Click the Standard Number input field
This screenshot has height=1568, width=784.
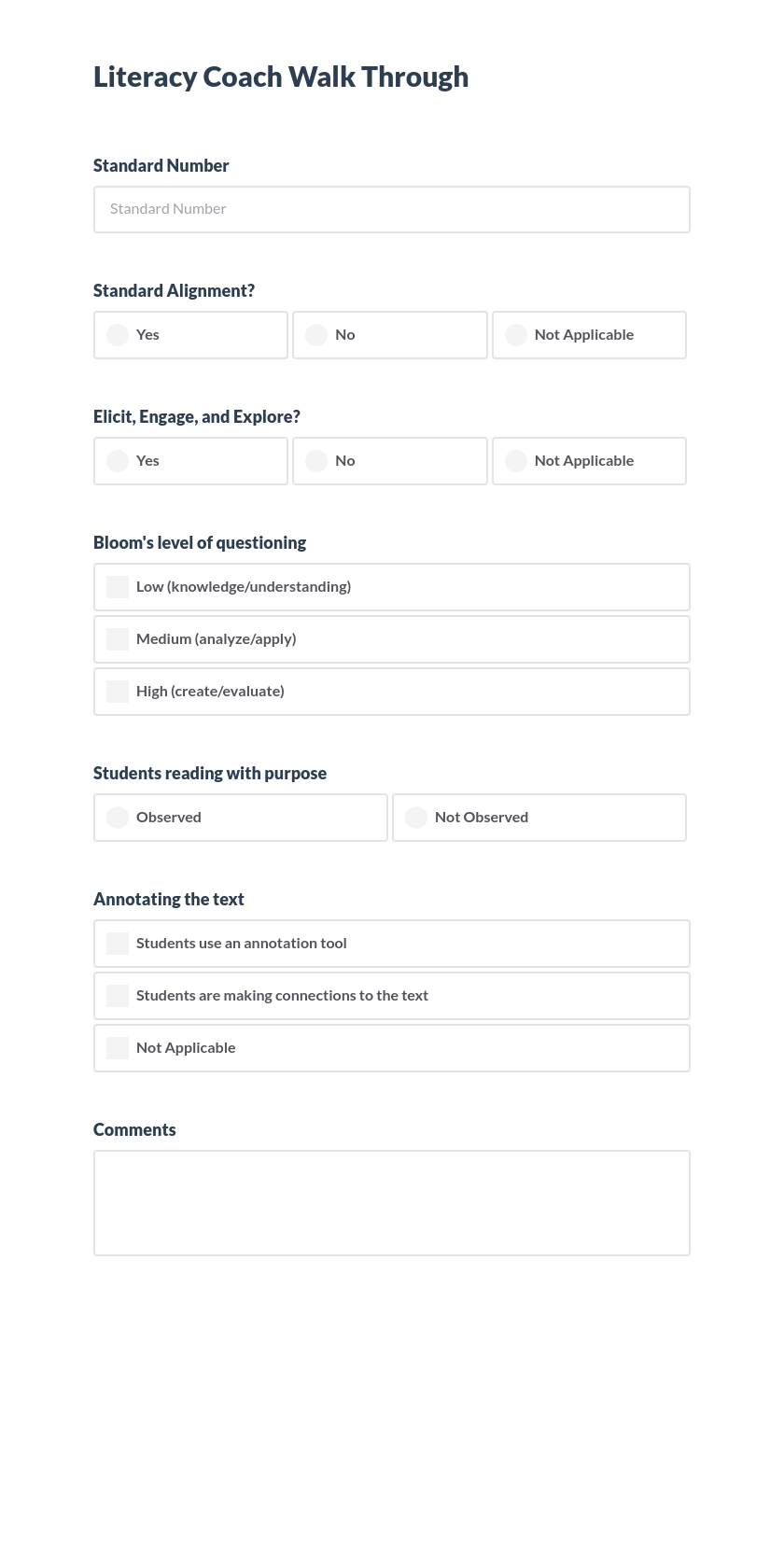click(391, 209)
